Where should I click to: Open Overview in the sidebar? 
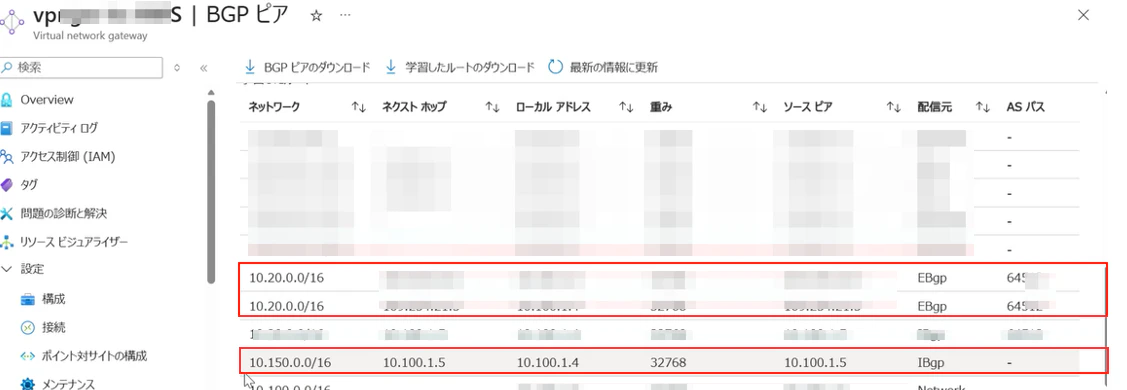(47, 100)
